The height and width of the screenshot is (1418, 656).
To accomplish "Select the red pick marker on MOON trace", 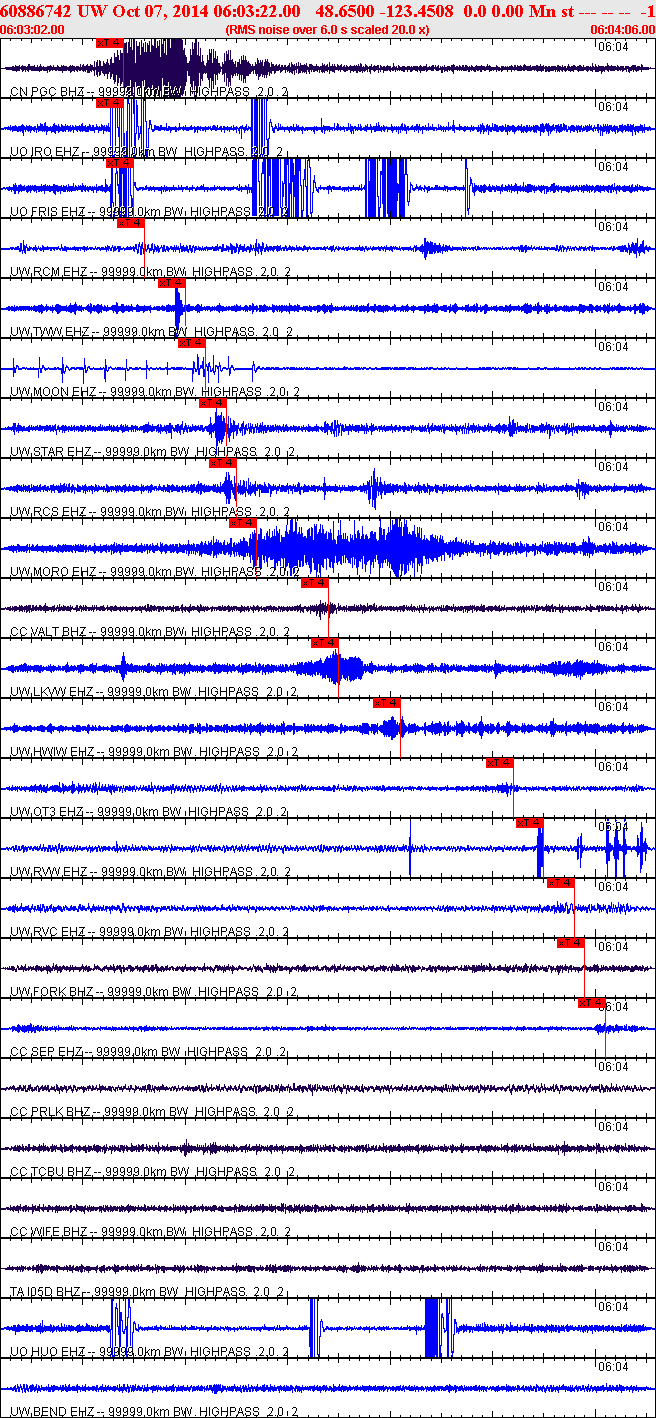I will 192,343.
